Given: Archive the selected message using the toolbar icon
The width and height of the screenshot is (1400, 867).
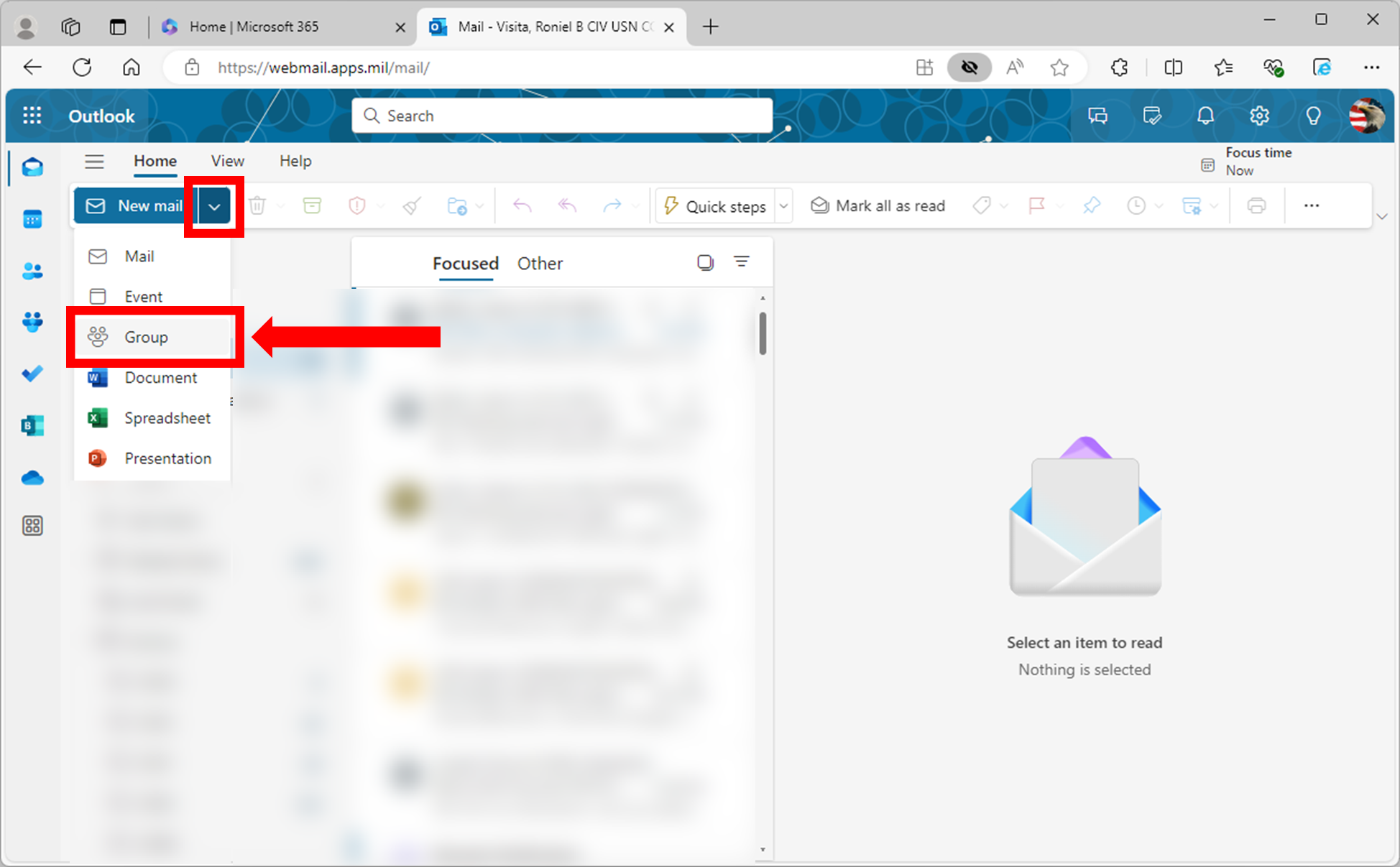Looking at the screenshot, I should tap(311, 205).
